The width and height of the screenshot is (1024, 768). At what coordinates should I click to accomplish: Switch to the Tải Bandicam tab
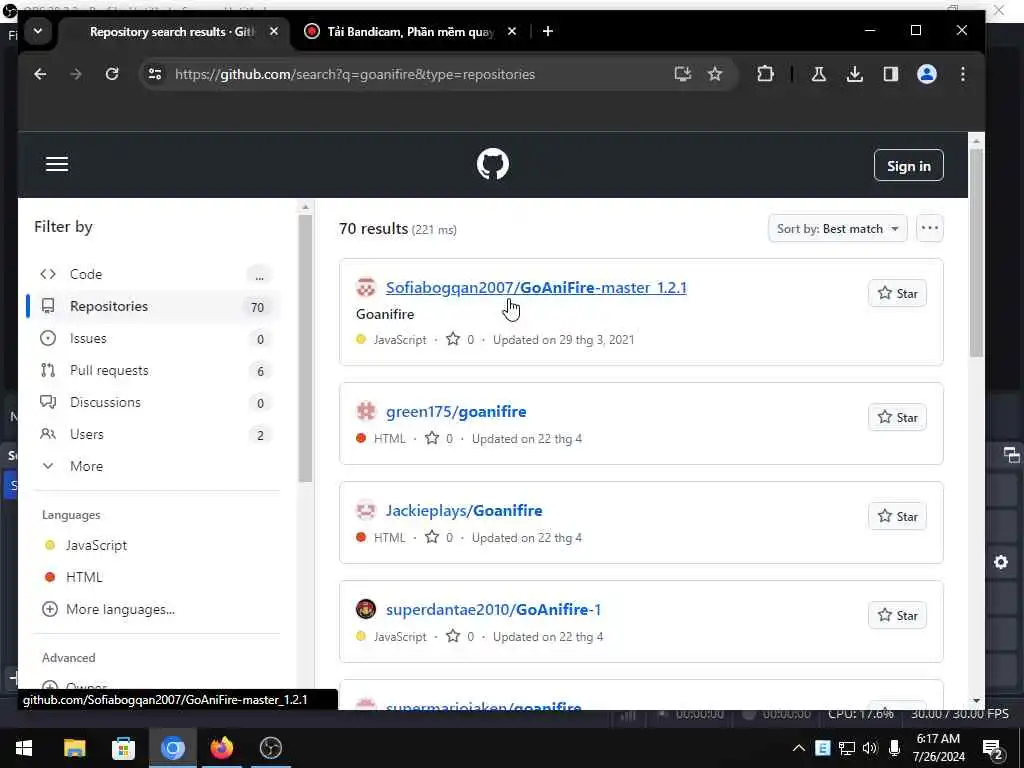click(x=410, y=31)
